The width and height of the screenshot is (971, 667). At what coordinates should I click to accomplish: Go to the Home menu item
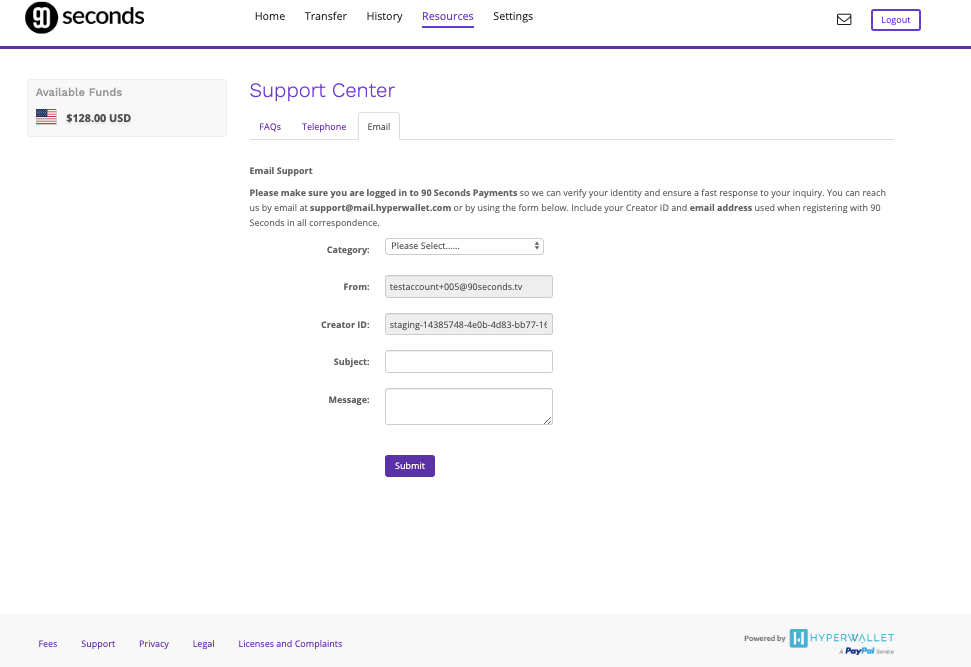pyautogui.click(x=270, y=17)
